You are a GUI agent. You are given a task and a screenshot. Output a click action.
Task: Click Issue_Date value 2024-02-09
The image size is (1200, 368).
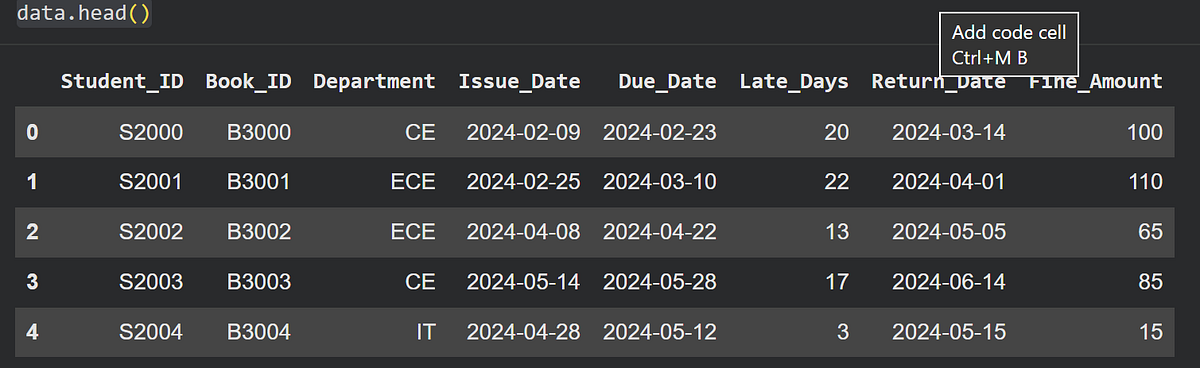click(523, 132)
